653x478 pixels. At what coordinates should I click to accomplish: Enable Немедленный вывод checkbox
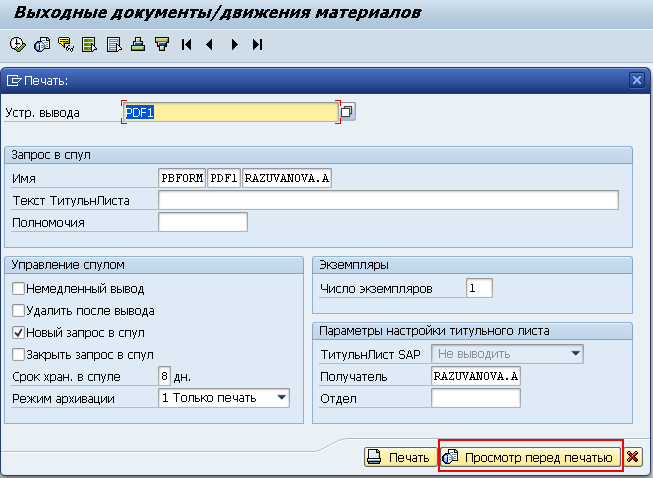click(x=18, y=288)
